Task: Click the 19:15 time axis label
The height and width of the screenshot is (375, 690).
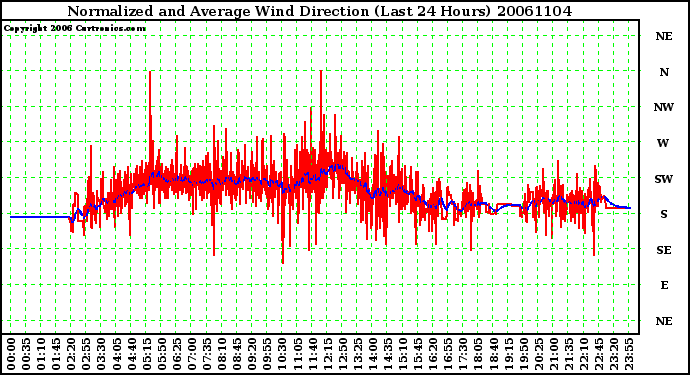Action: click(508, 354)
